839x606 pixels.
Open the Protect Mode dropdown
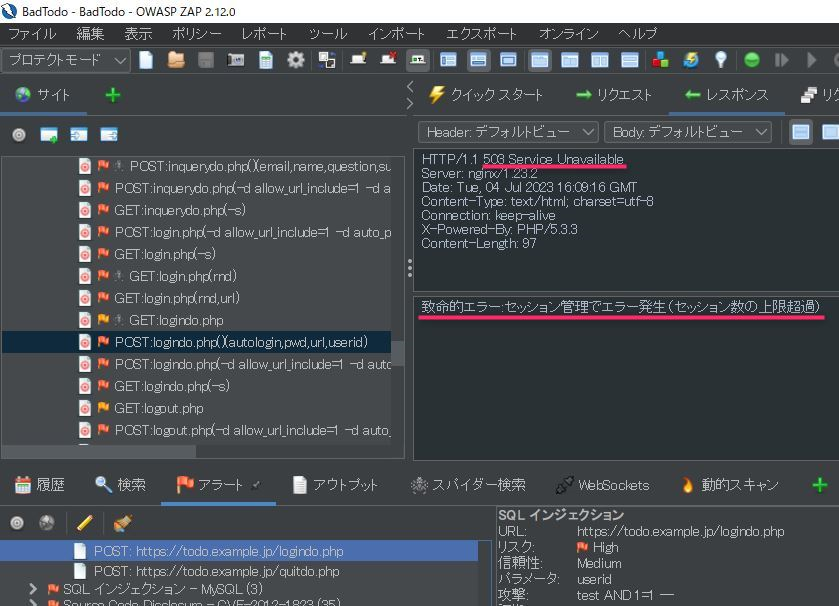pos(66,60)
